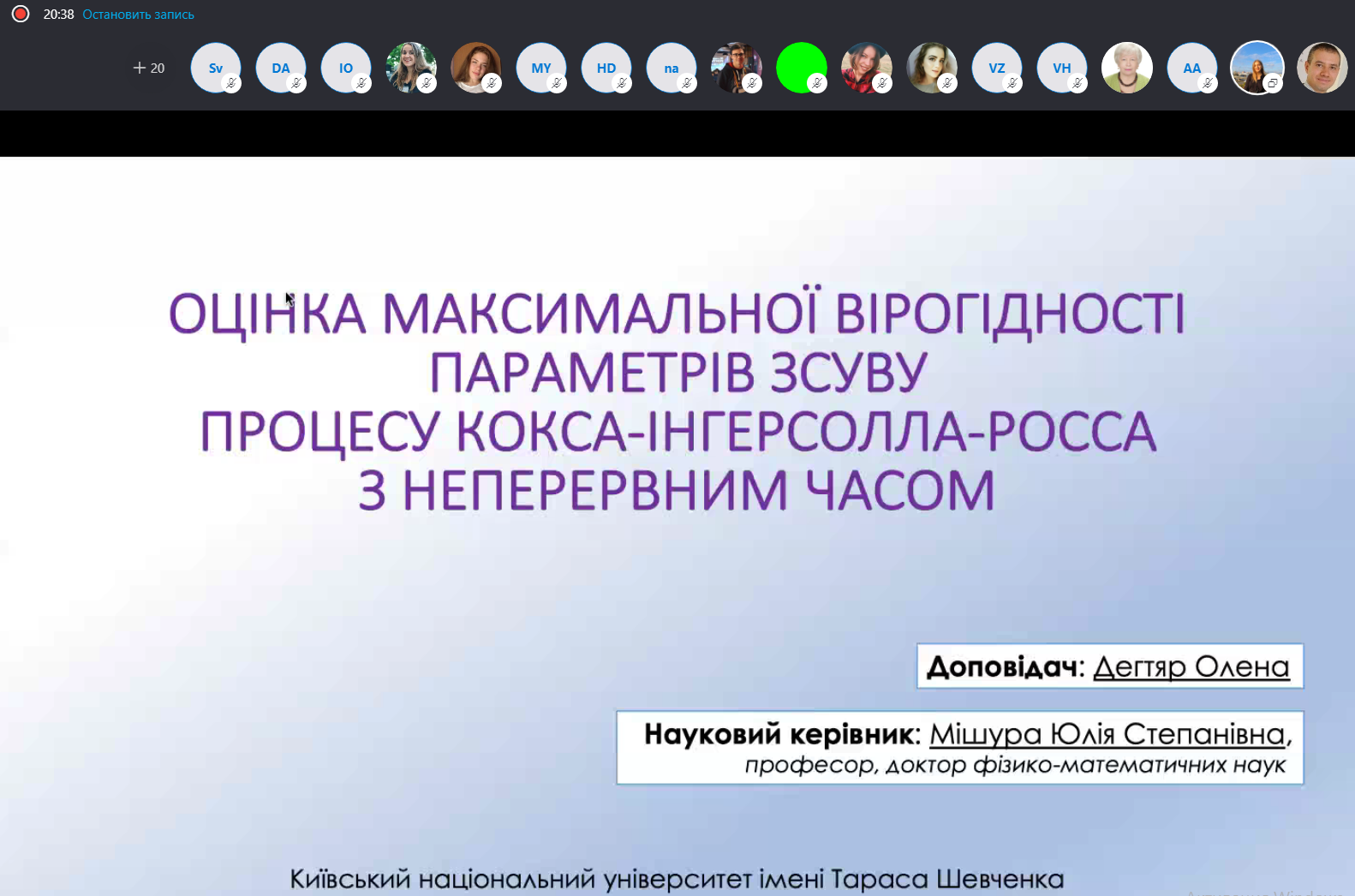
Task: Click the 'na' participant avatar
Action: pyautogui.click(x=671, y=68)
